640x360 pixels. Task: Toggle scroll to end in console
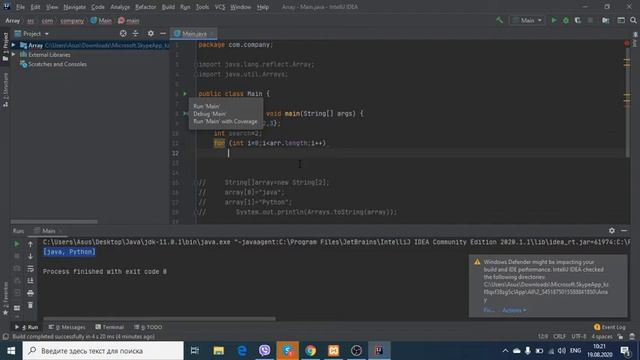(x=30, y=281)
